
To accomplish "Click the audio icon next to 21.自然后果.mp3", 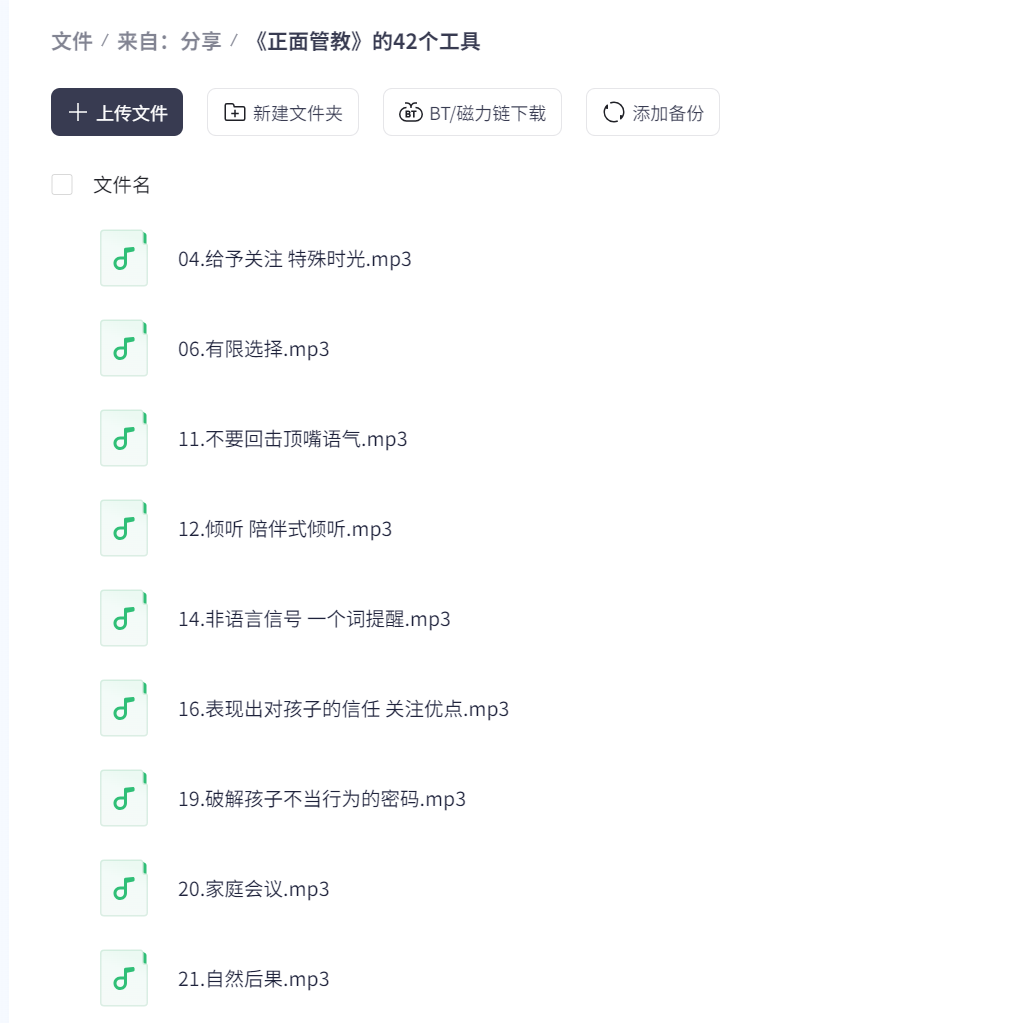I will [x=124, y=979].
